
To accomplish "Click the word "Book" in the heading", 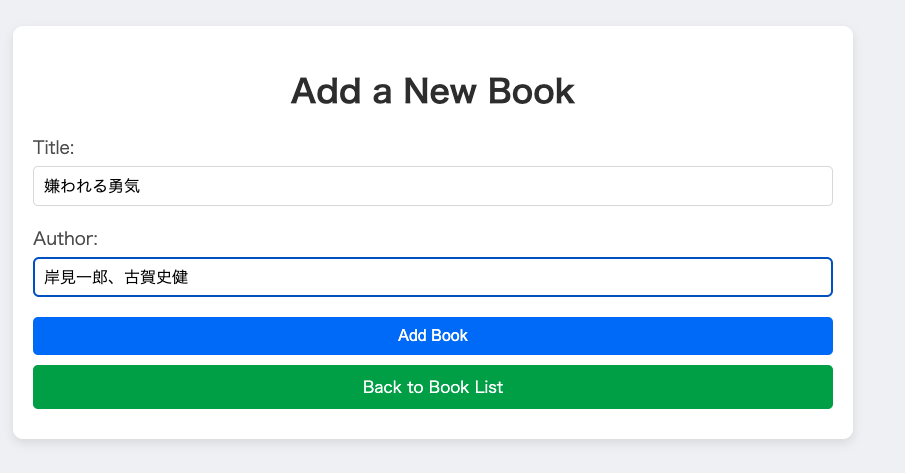I will 532,91.
